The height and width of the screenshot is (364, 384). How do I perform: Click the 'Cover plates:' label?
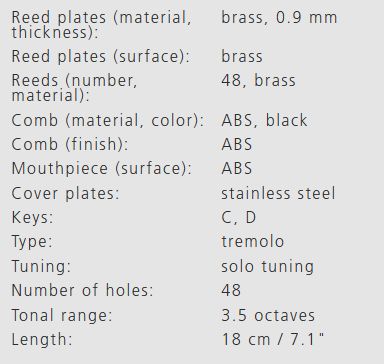(x=65, y=193)
